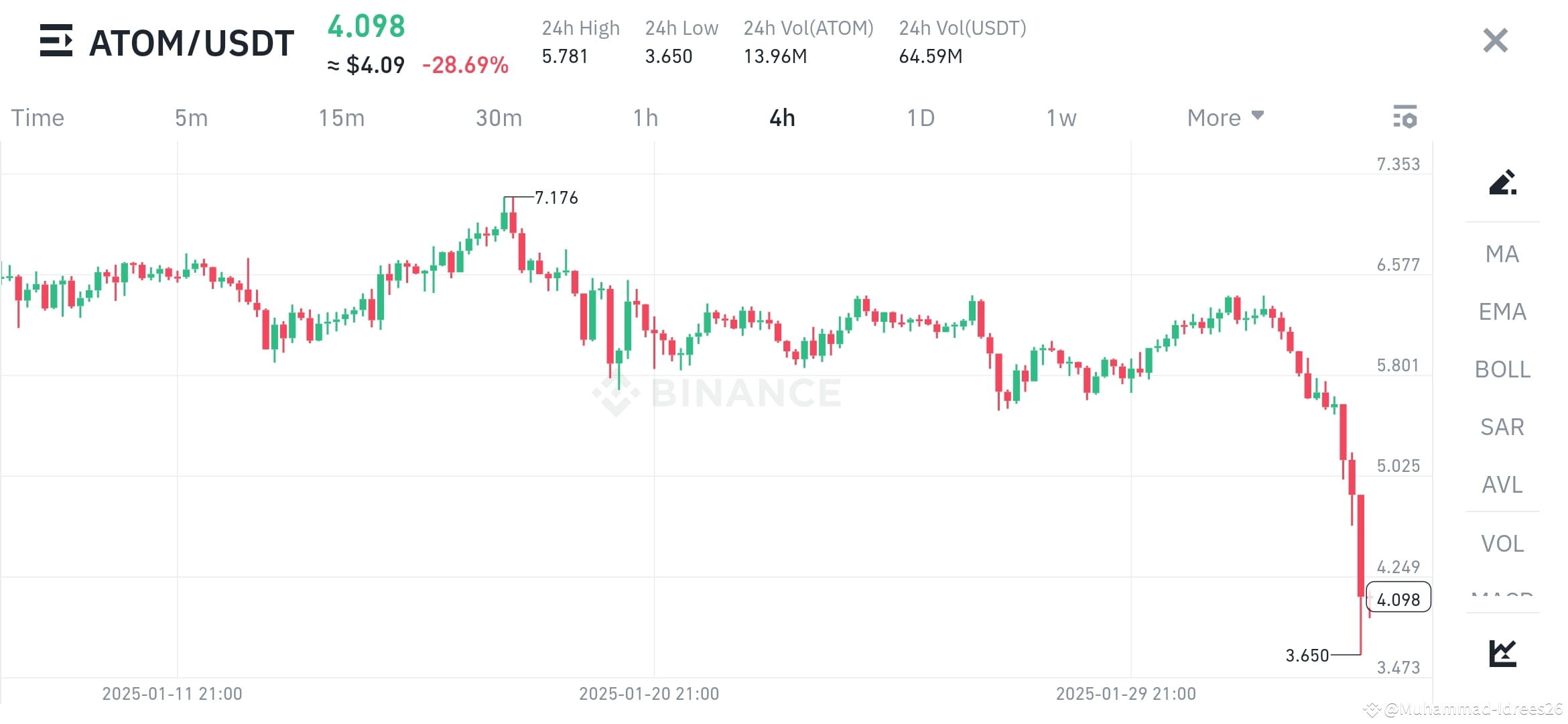Switch to the weekly 1w view
This screenshot has width=1568, height=724.
click(x=1060, y=117)
